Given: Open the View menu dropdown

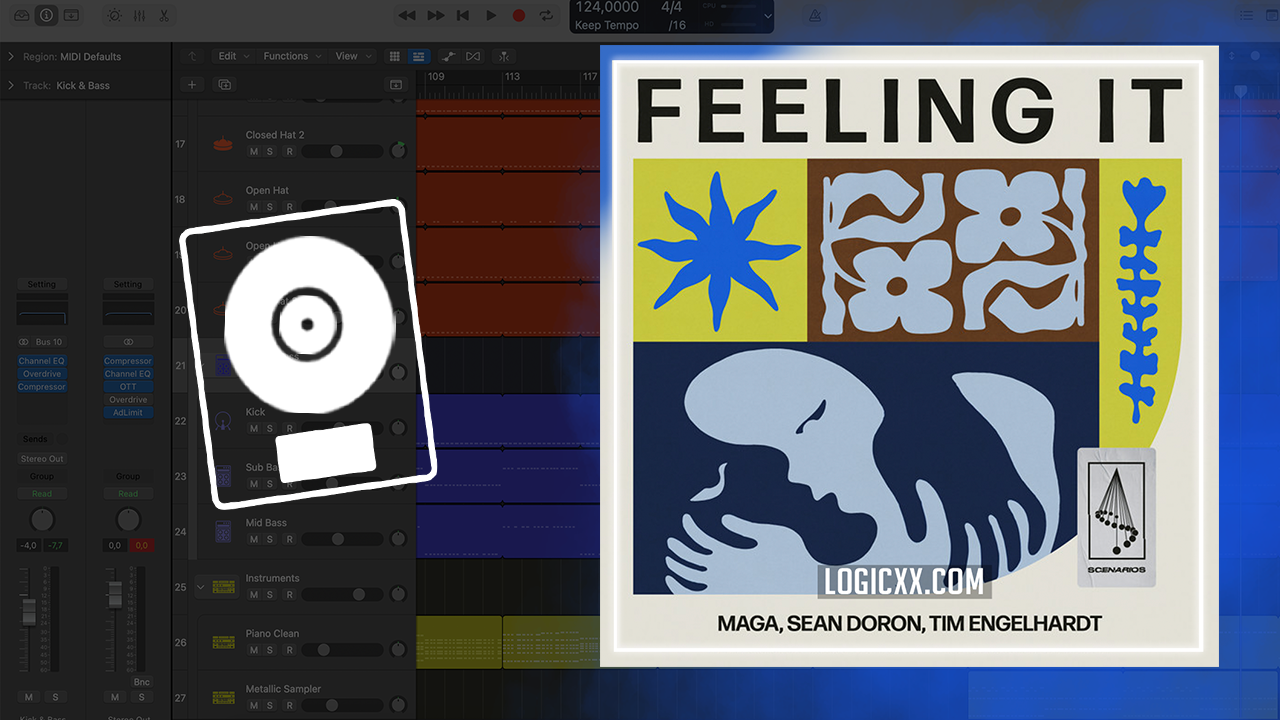Looking at the screenshot, I should (353, 56).
